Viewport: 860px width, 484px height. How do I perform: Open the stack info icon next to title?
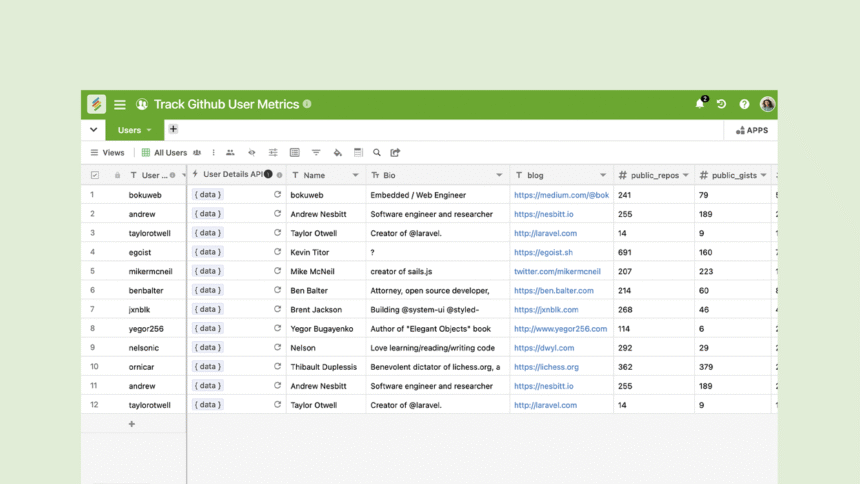pyautogui.click(x=307, y=104)
